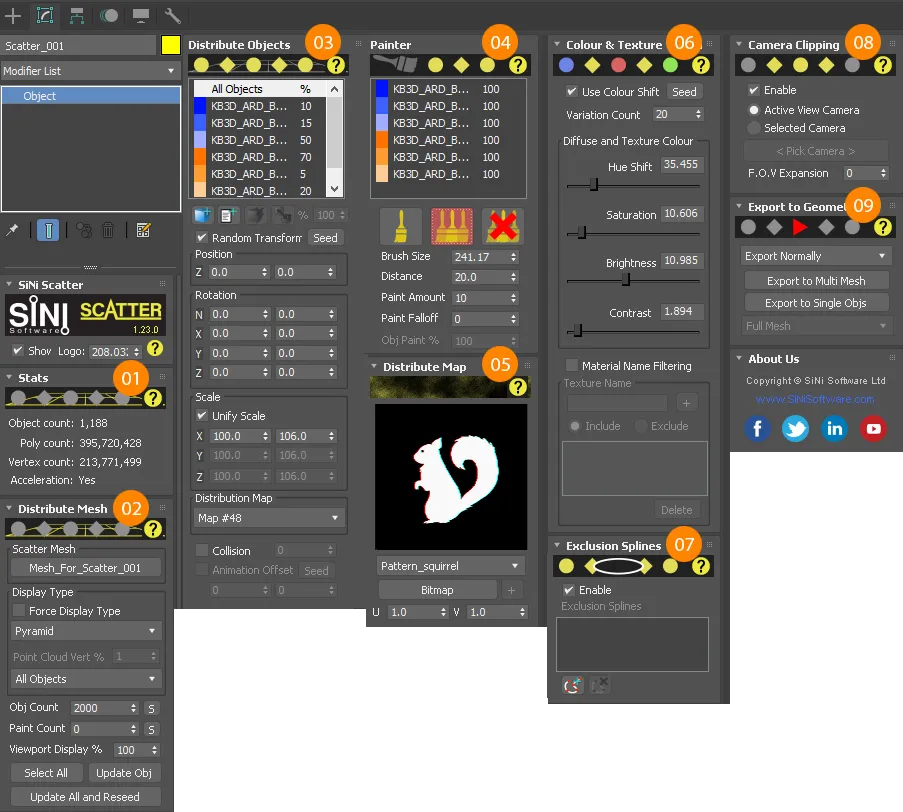Image resolution: width=903 pixels, height=812 pixels.
Task: Switch to the Utilities wrench tab
Action: [172, 15]
